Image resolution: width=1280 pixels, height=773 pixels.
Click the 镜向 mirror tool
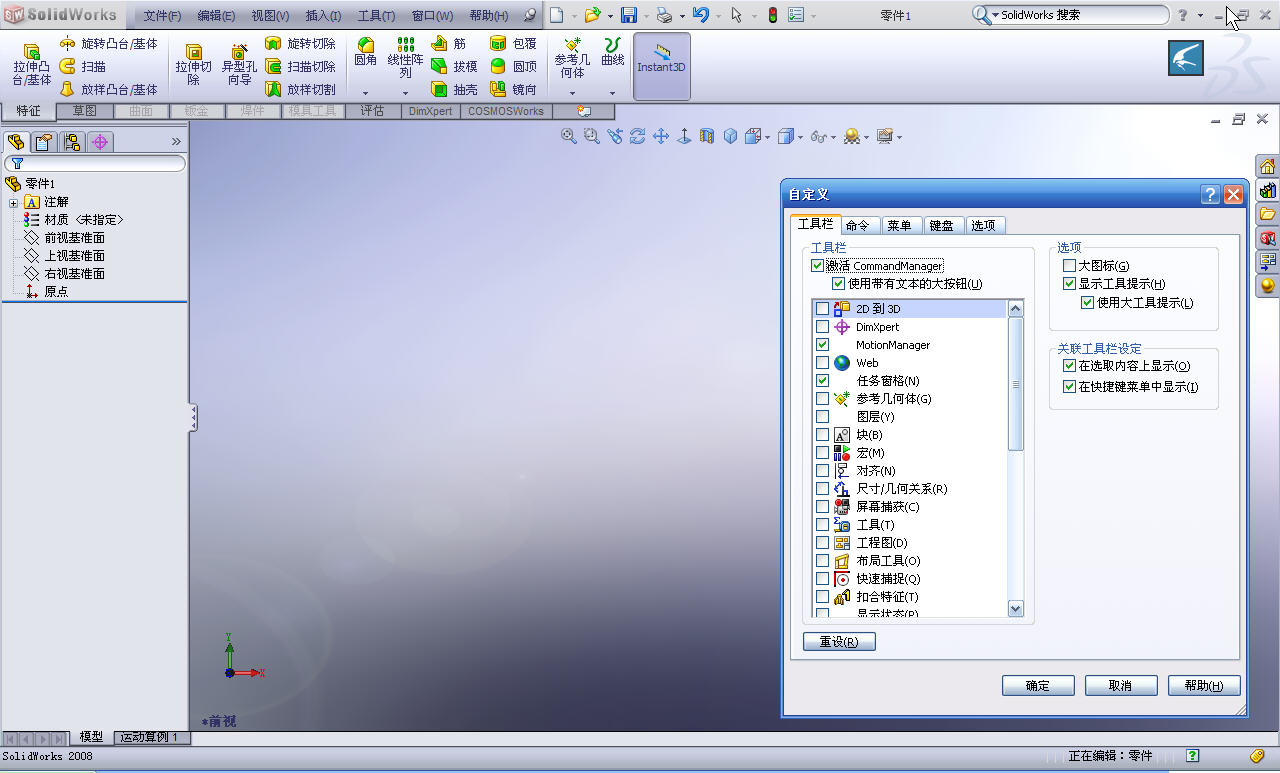click(x=513, y=90)
